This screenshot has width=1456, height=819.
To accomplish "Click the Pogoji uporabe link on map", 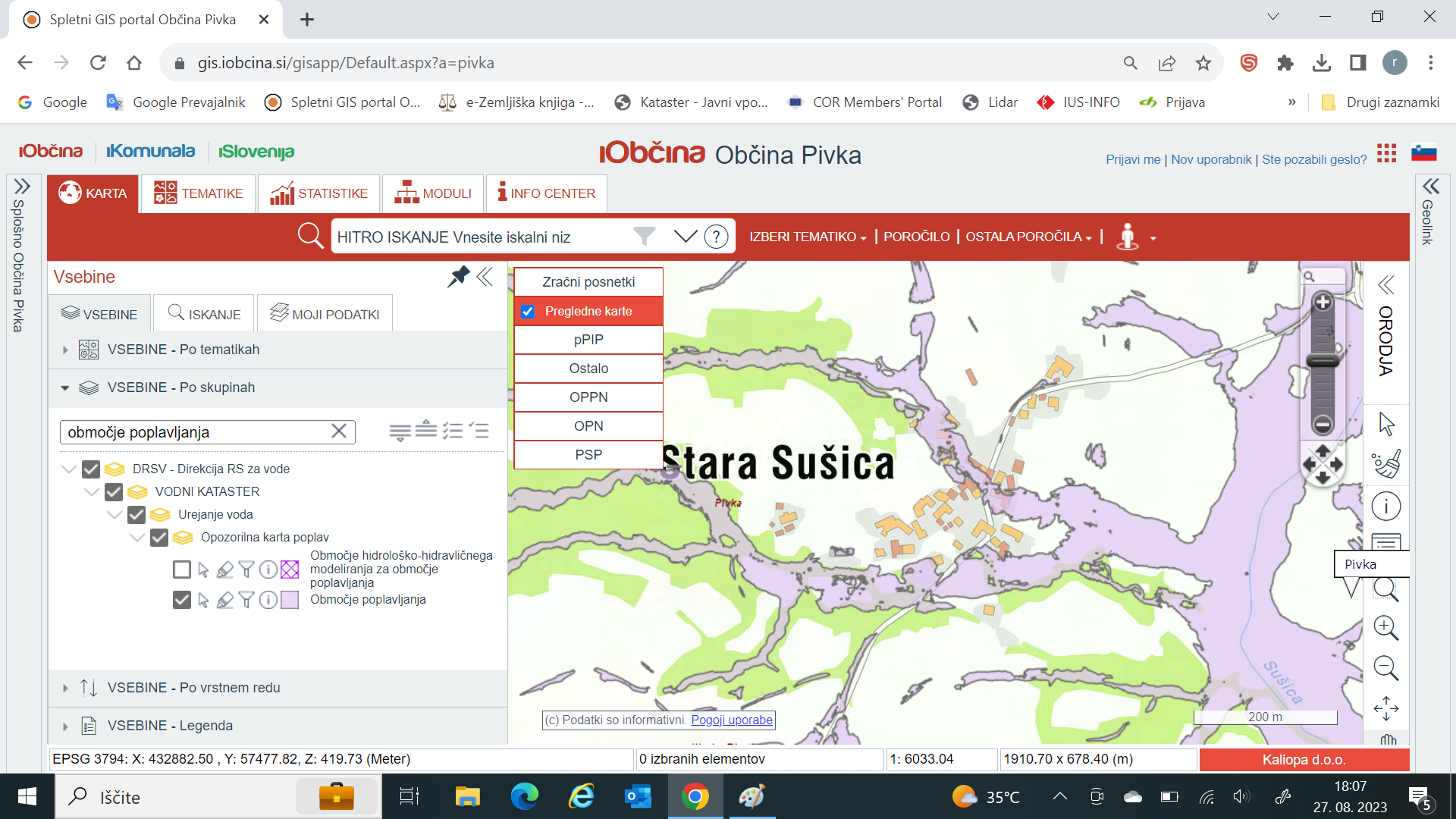I will point(733,720).
